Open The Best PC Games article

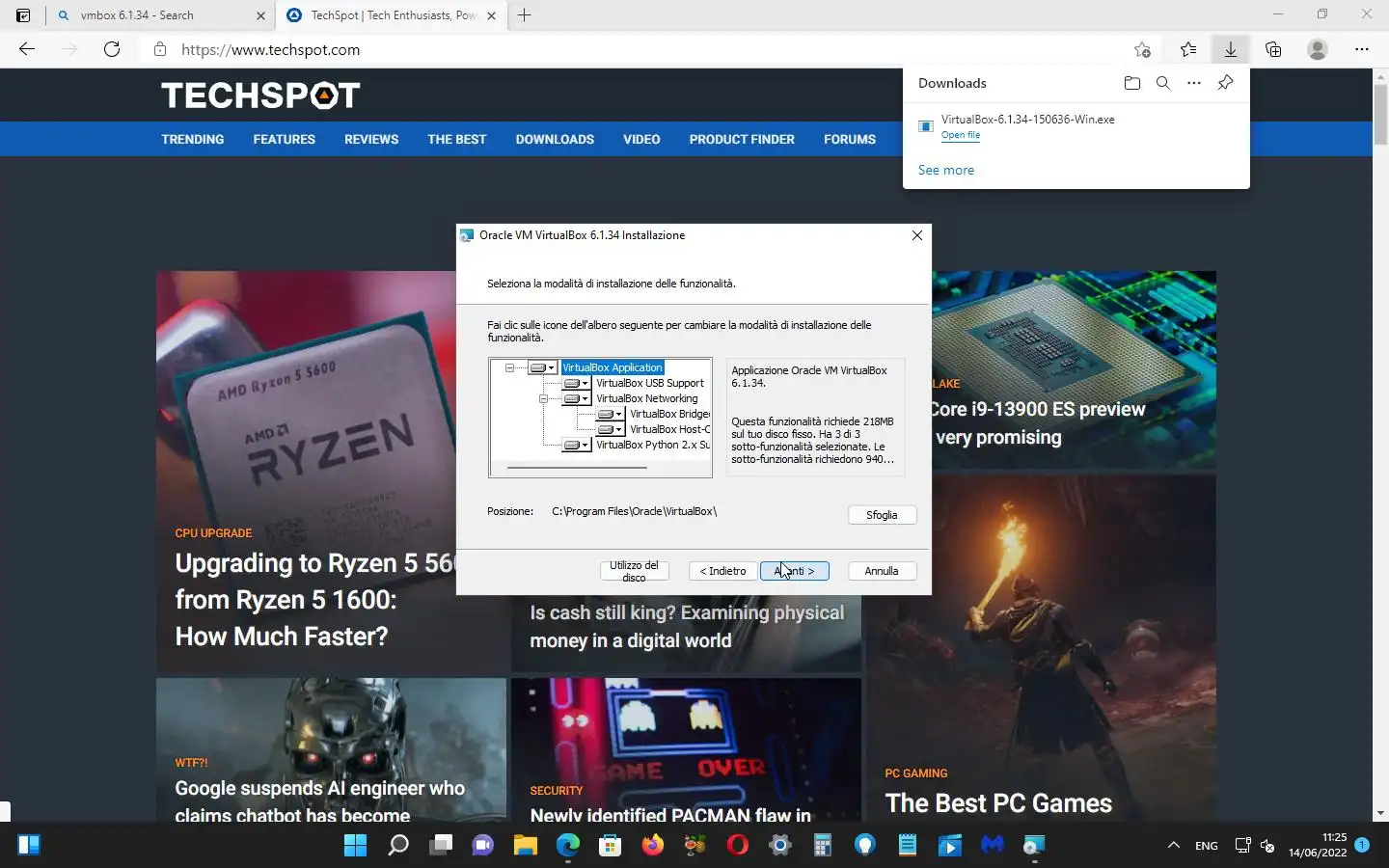998,803
